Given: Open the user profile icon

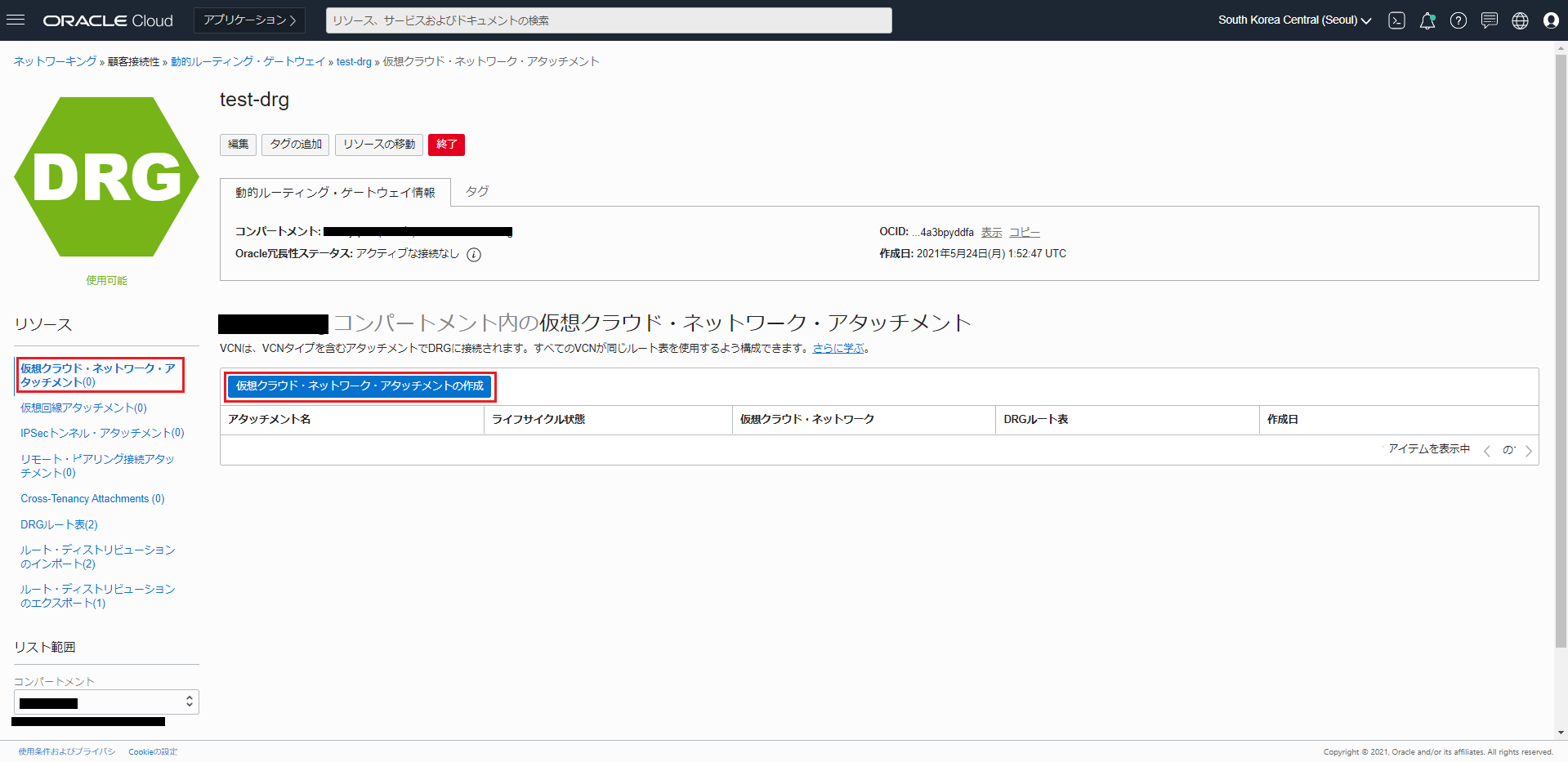Looking at the screenshot, I should click(x=1551, y=20).
